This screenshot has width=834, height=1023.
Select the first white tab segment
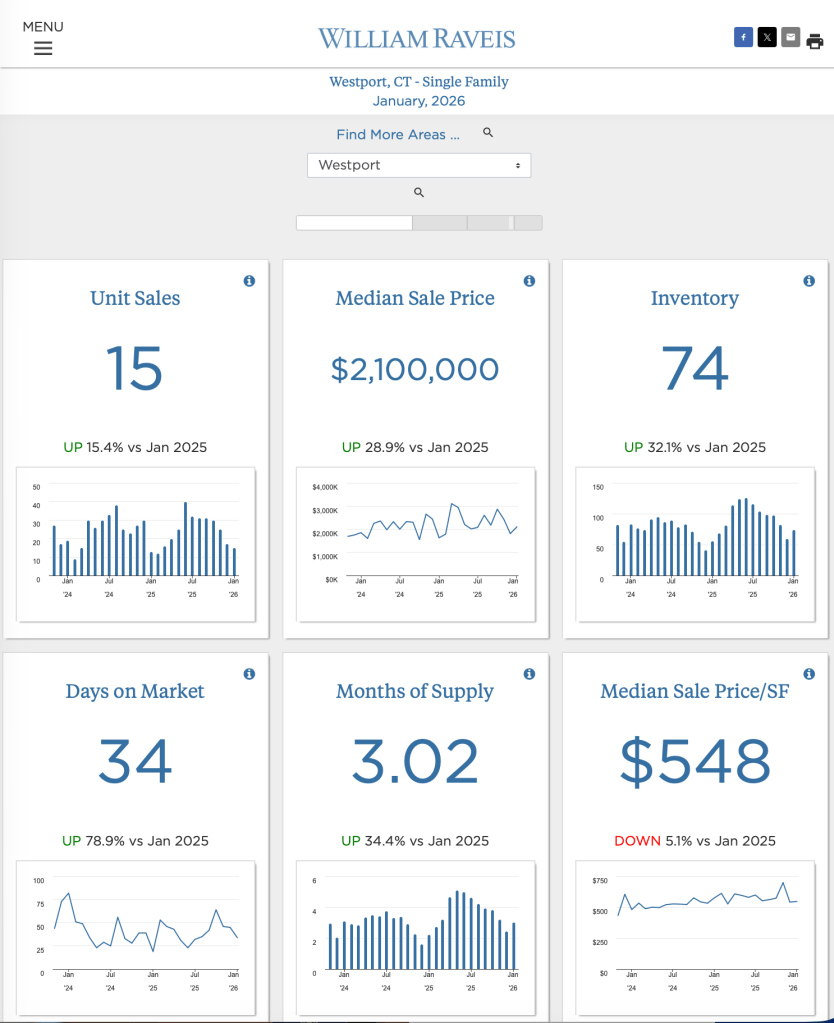coord(354,223)
